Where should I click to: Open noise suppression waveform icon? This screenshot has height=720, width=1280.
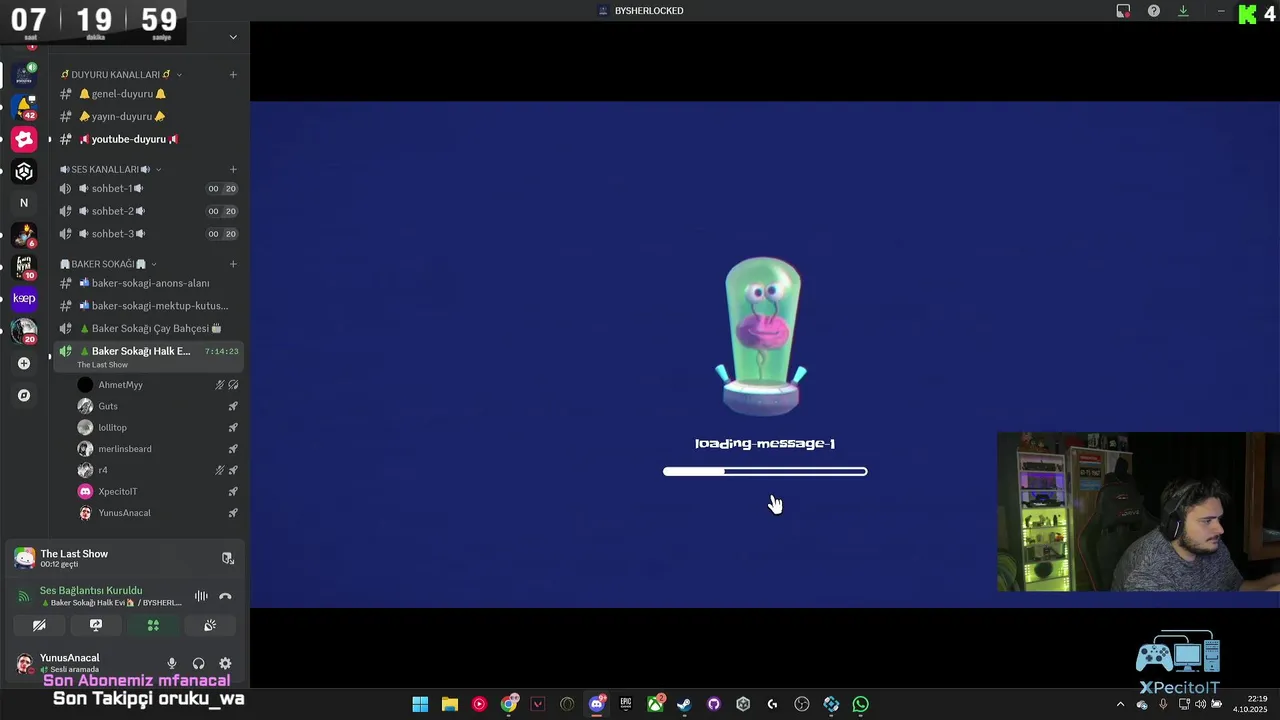coord(201,596)
